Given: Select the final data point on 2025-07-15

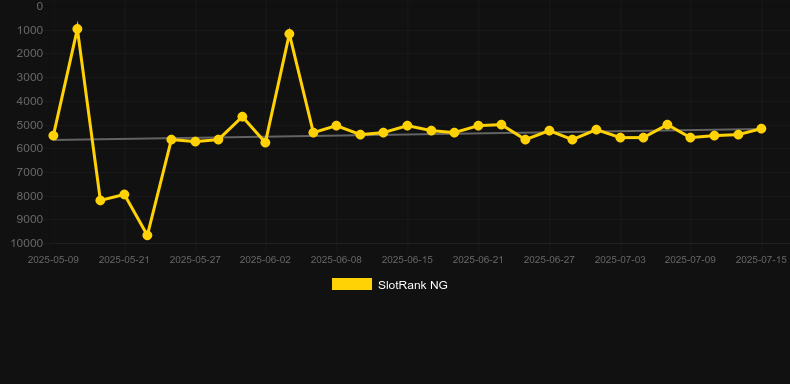Looking at the screenshot, I should 761,129.
